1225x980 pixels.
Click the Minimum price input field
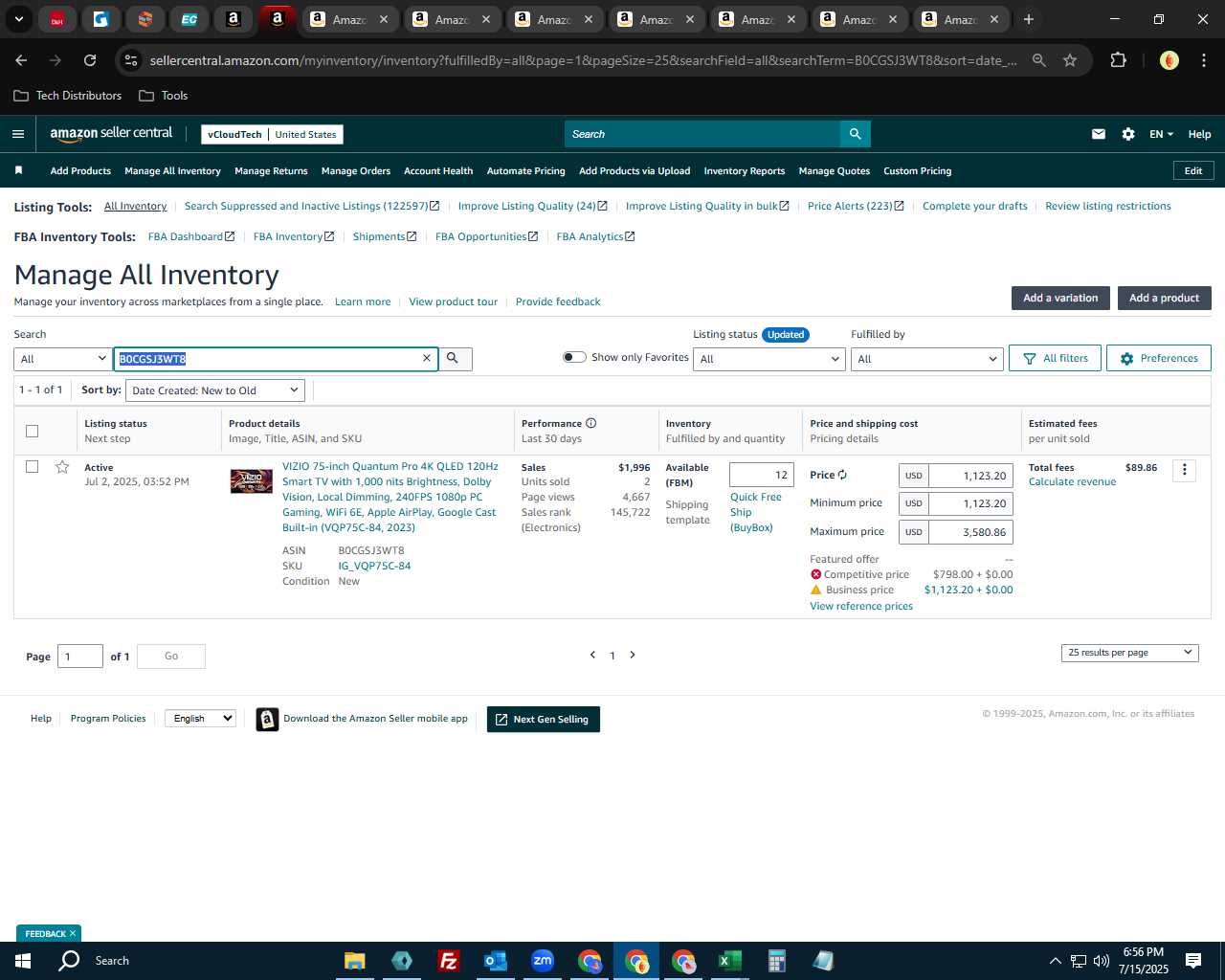(x=970, y=503)
